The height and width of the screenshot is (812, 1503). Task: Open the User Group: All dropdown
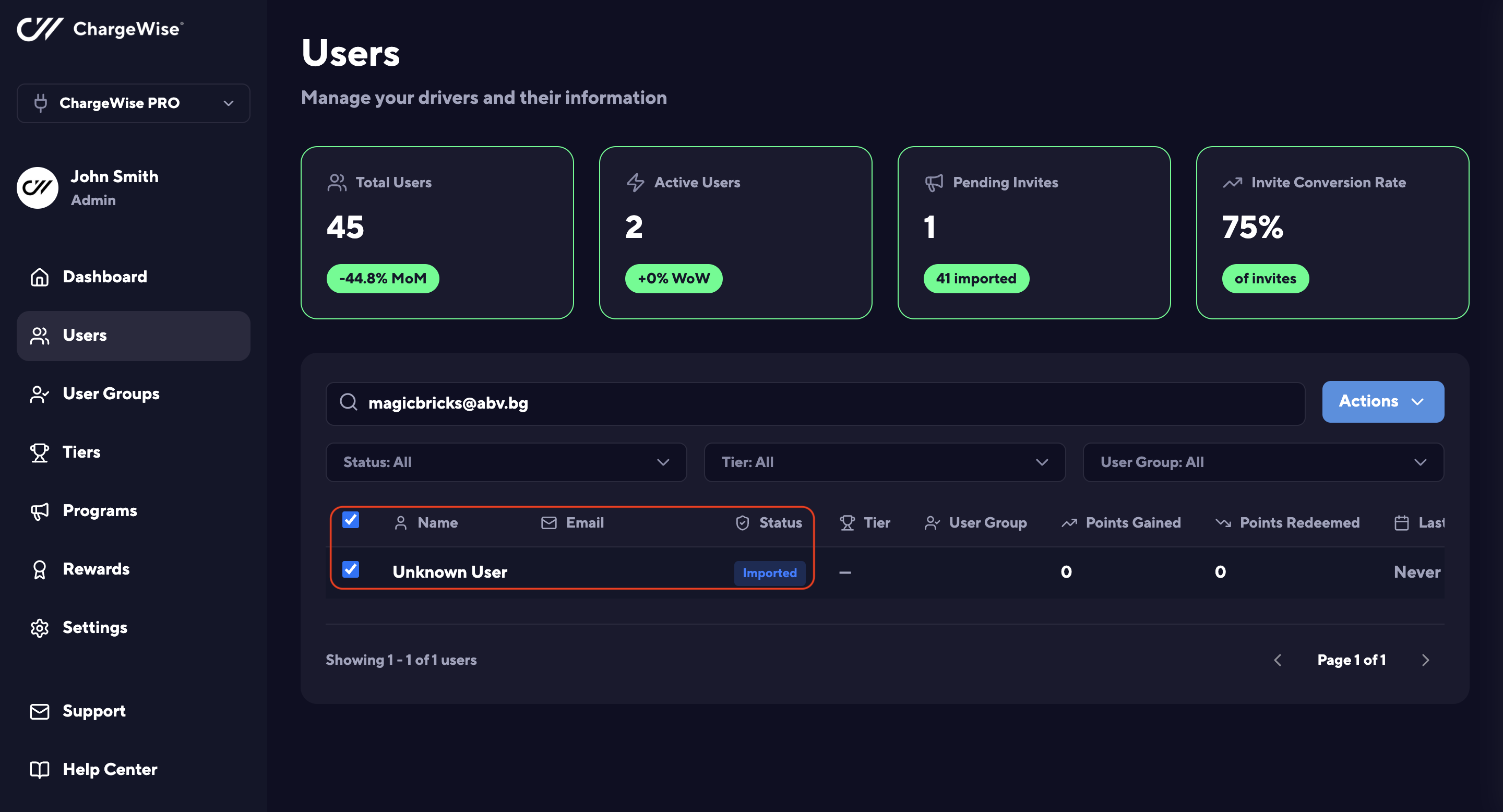[x=1262, y=462]
